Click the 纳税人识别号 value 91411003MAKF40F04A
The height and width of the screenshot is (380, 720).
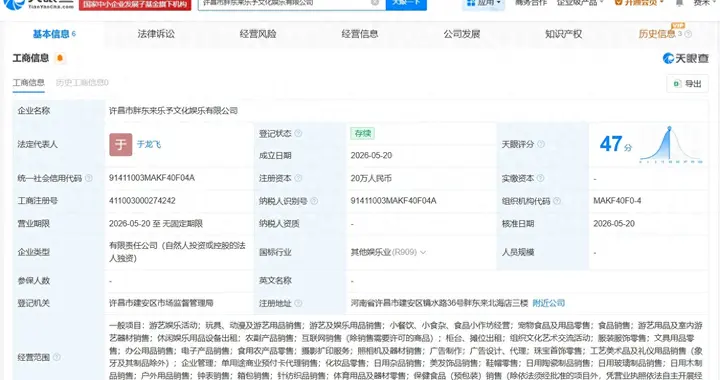[394, 201]
